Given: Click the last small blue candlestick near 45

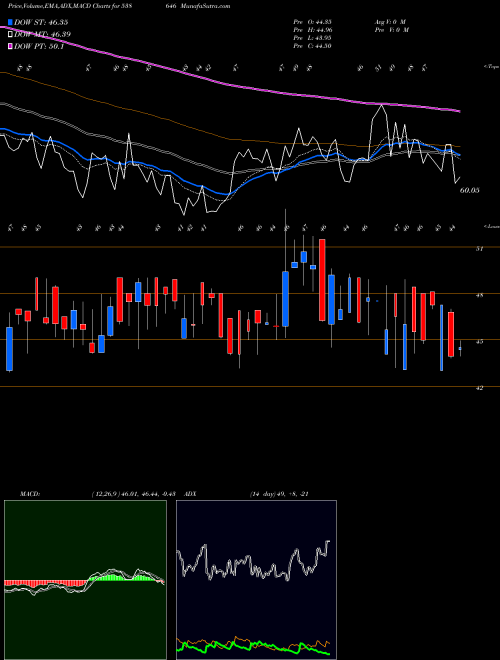Looking at the screenshot, I should 460,349.
